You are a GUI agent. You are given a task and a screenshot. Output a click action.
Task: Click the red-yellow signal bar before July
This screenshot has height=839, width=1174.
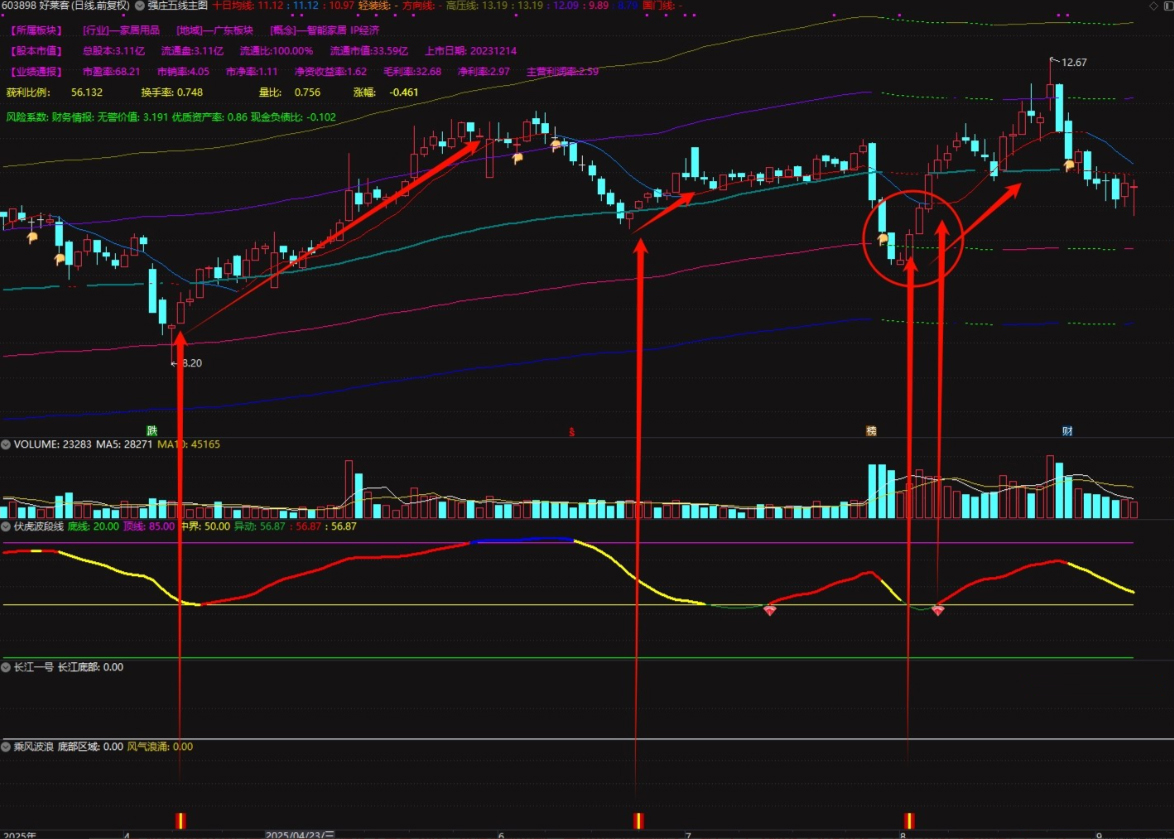637,819
